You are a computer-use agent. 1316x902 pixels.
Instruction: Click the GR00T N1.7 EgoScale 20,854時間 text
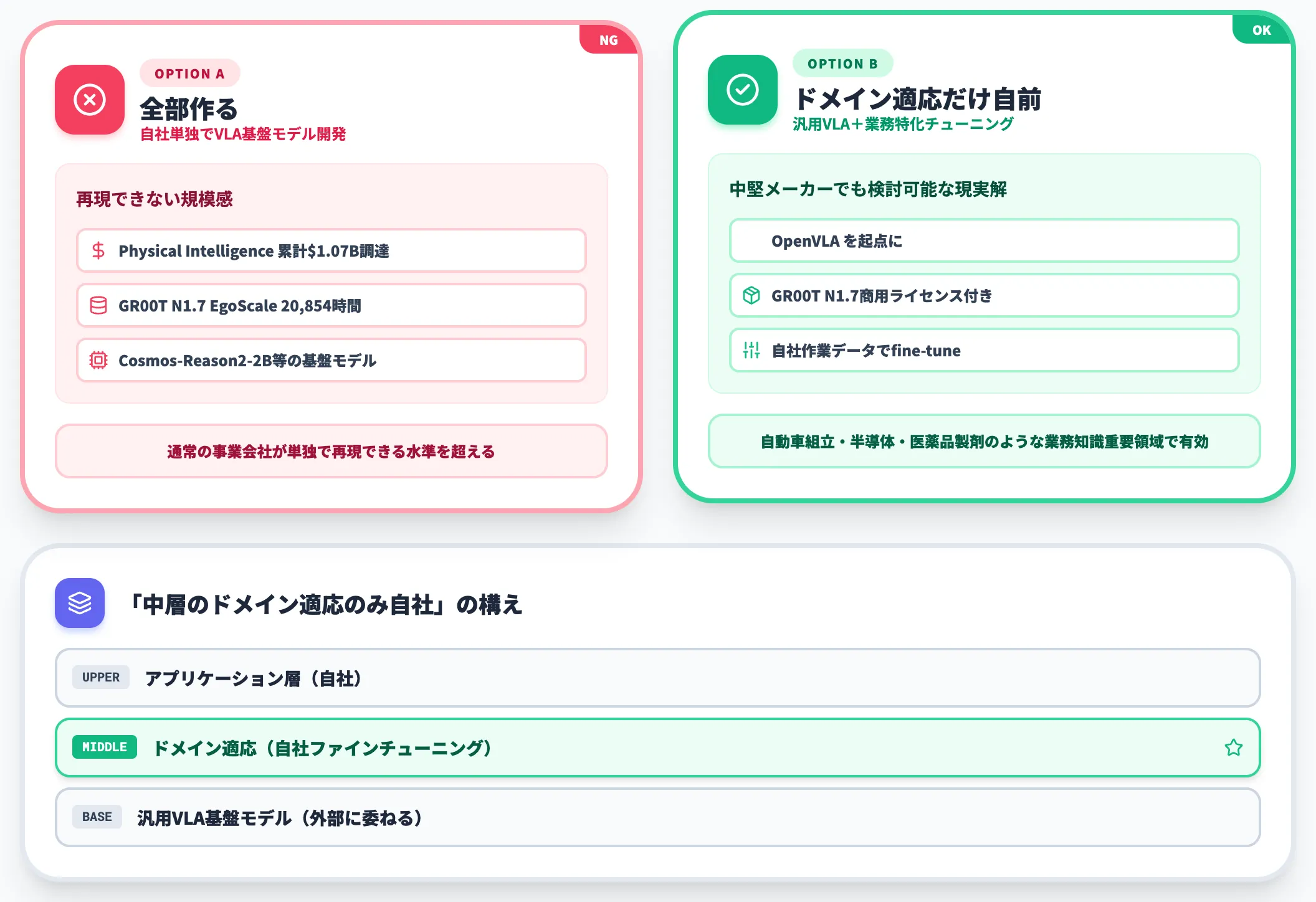coord(240,306)
